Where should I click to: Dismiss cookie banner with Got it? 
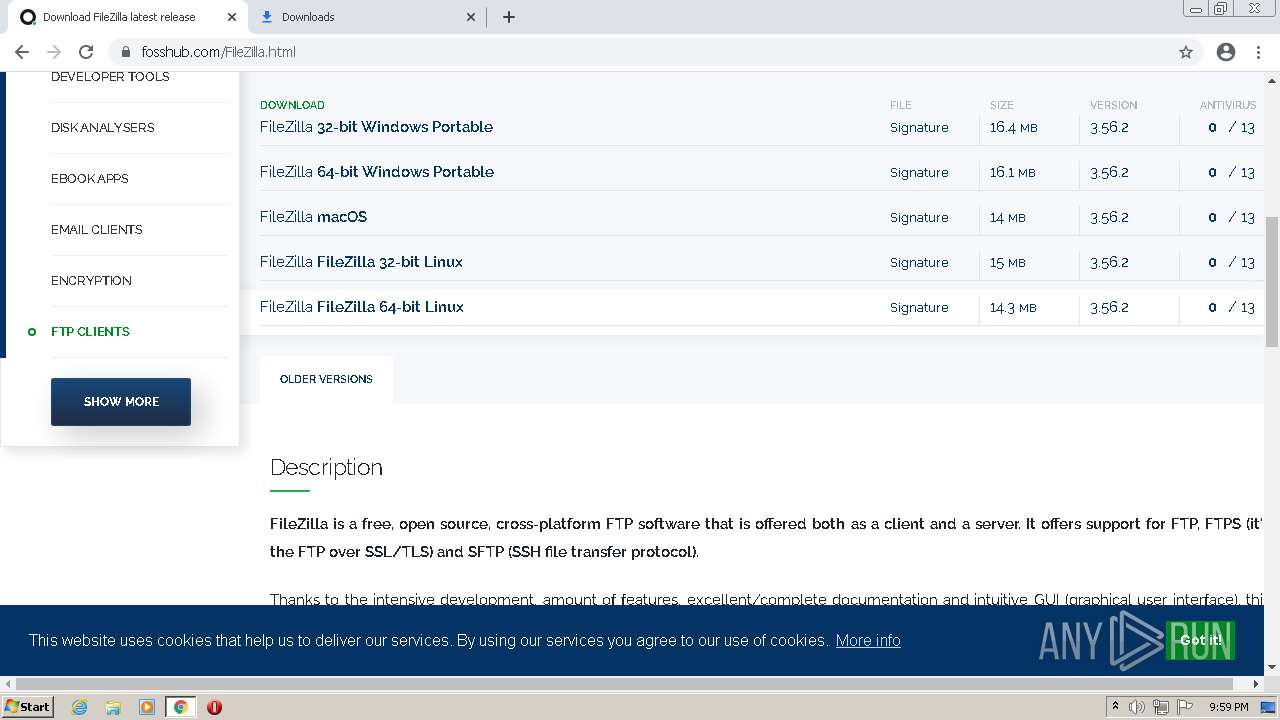click(1200, 640)
